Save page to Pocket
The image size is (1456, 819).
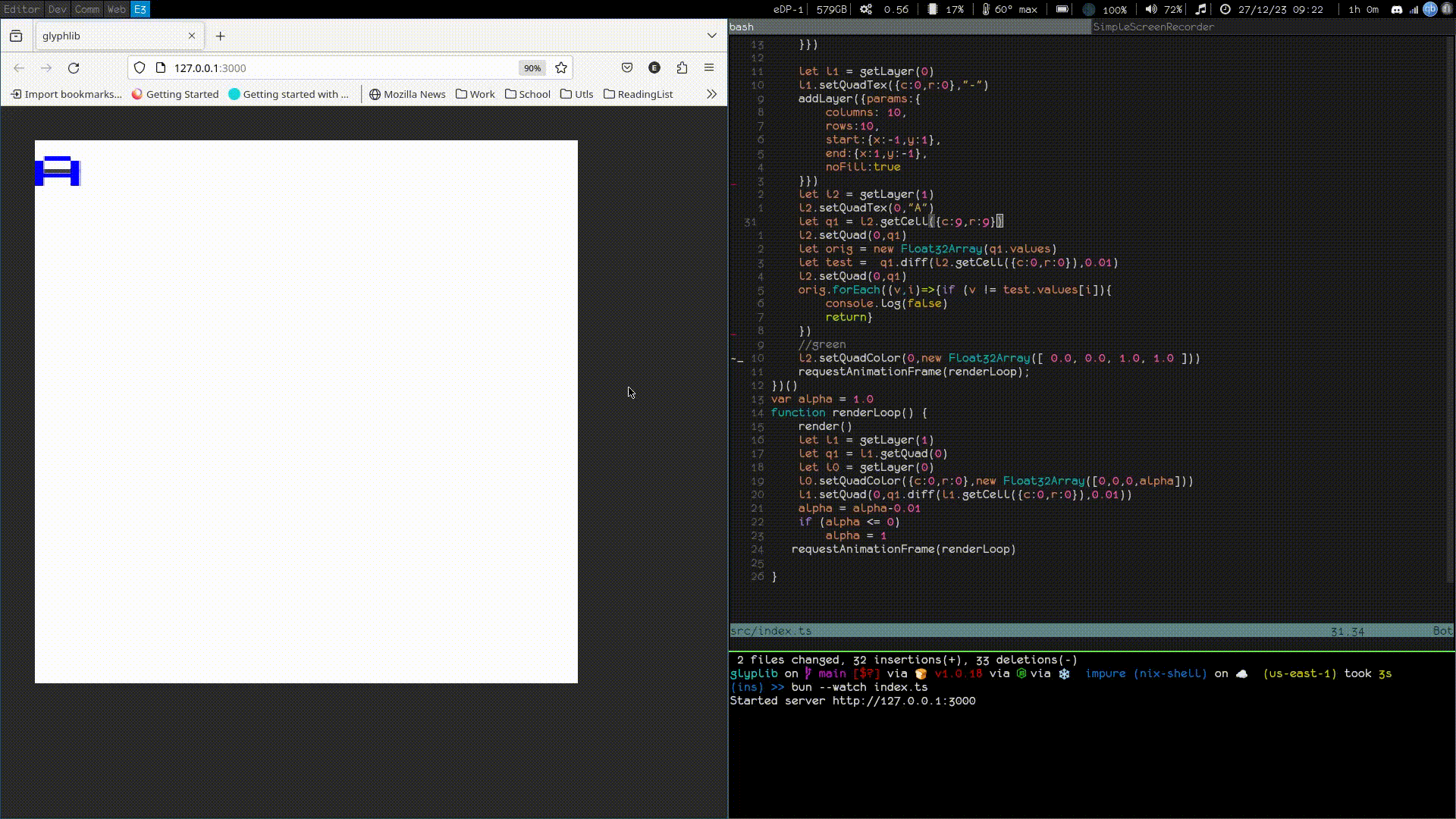coord(627,68)
